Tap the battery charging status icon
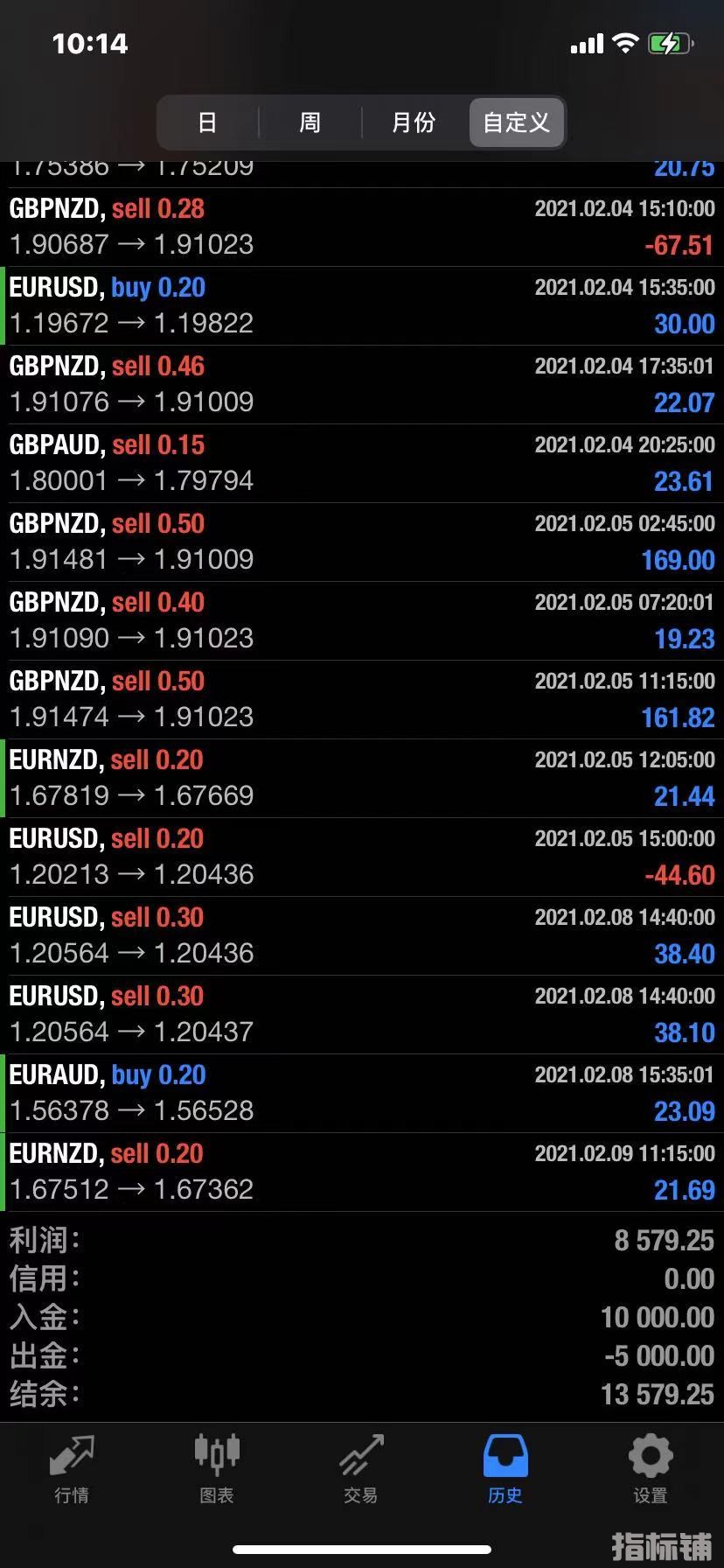The image size is (724, 1568). 671,43
